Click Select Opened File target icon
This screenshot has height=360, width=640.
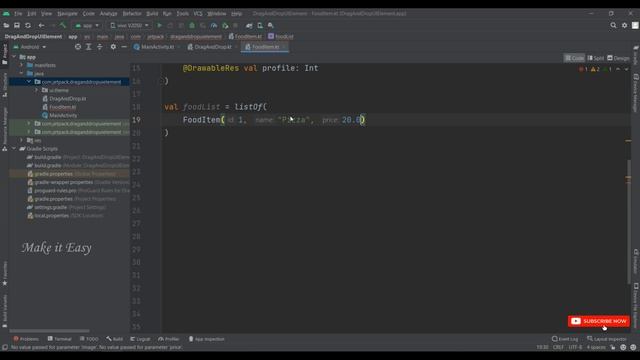78,47
